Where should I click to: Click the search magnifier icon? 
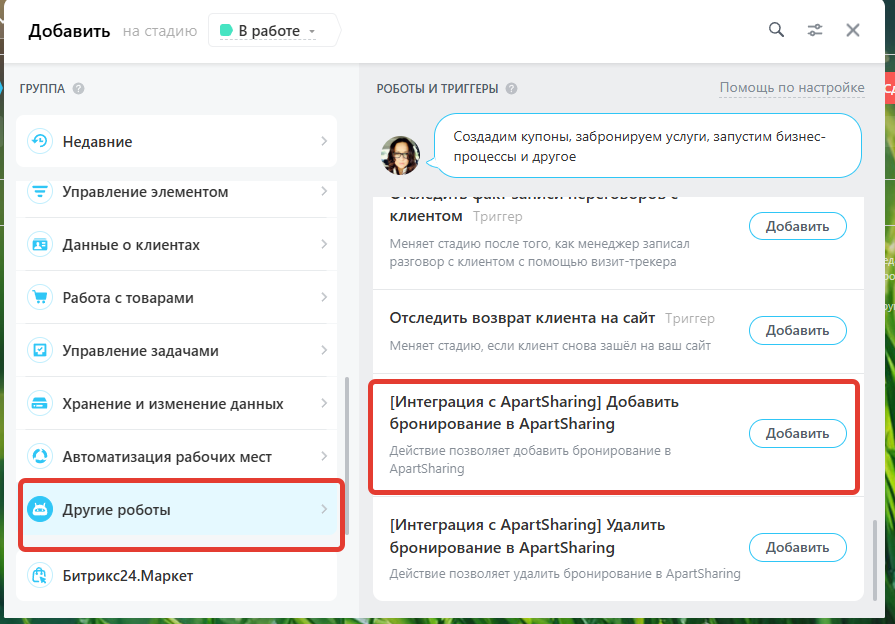point(776,30)
